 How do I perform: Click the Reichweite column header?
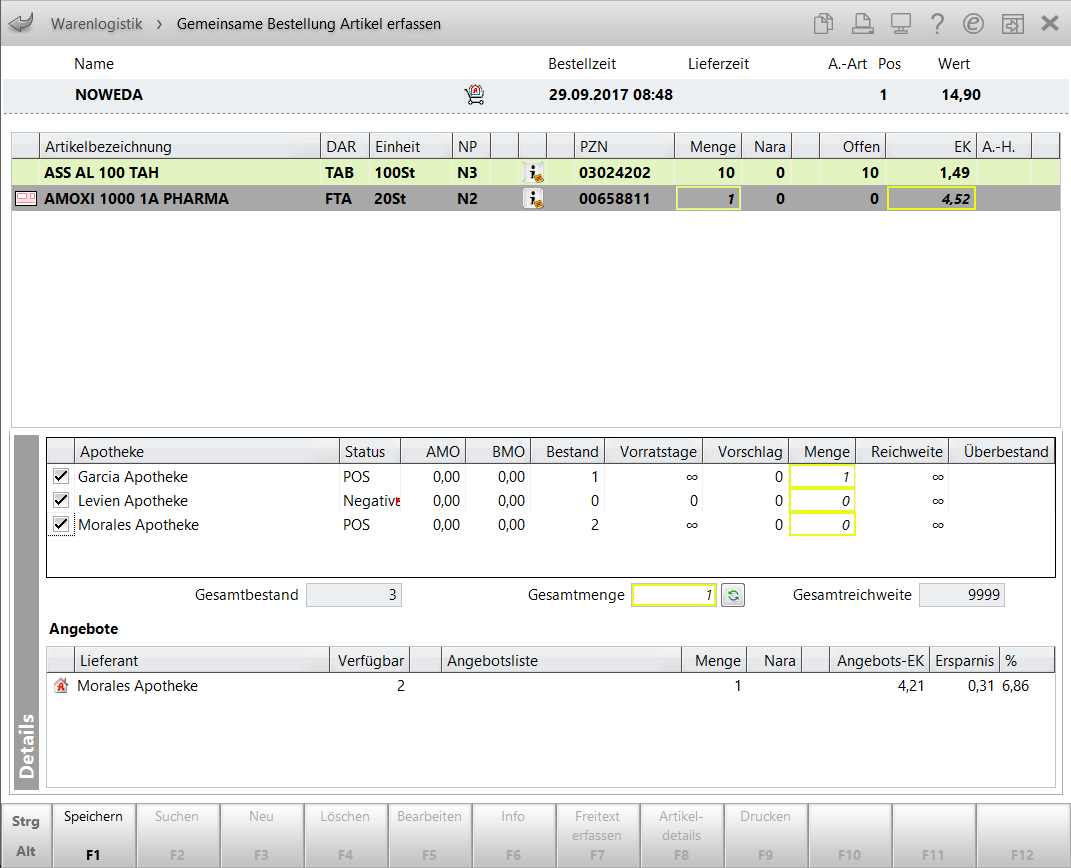(902, 451)
